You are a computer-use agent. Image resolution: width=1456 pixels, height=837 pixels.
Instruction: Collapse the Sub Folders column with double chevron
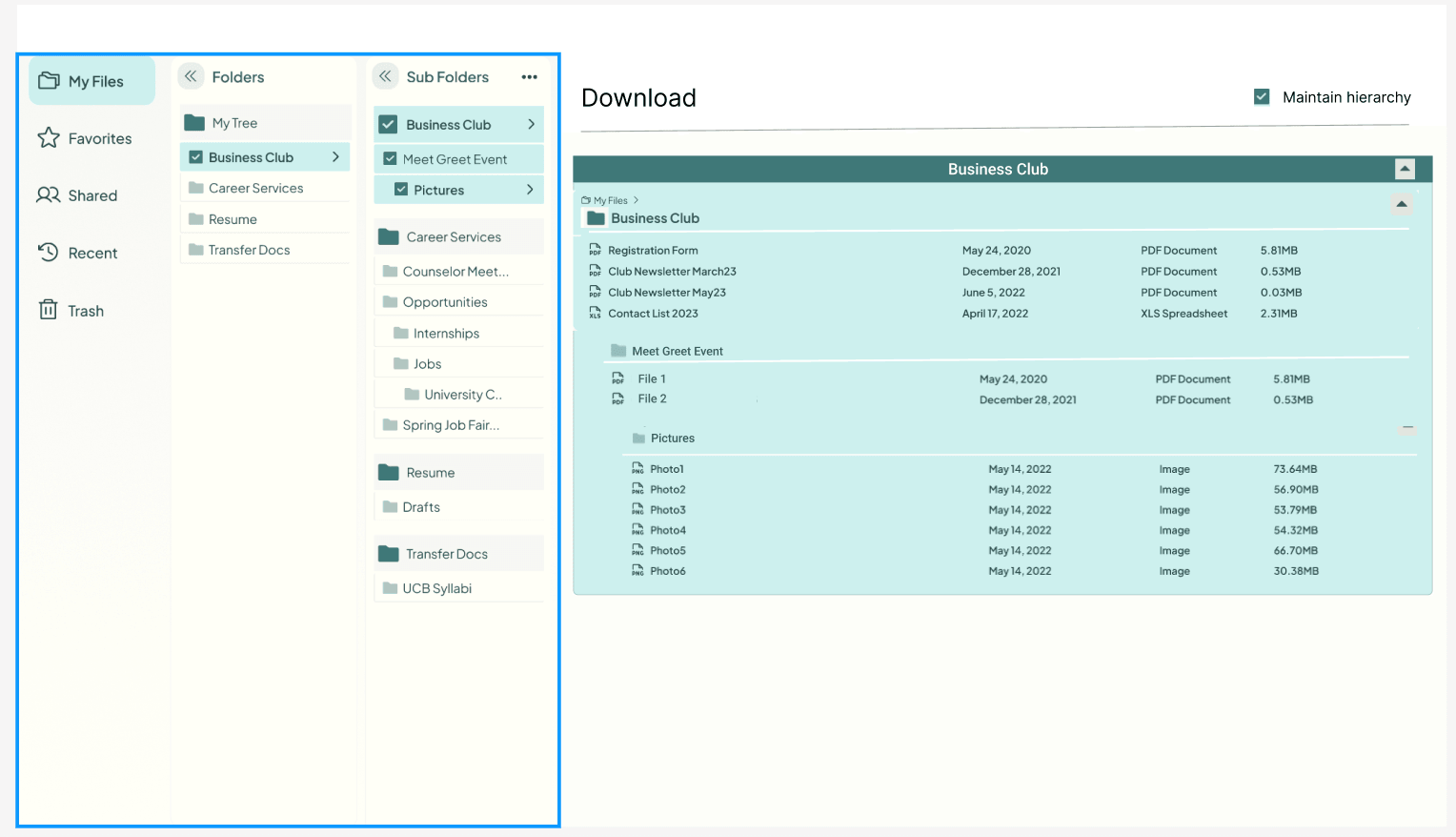(385, 76)
